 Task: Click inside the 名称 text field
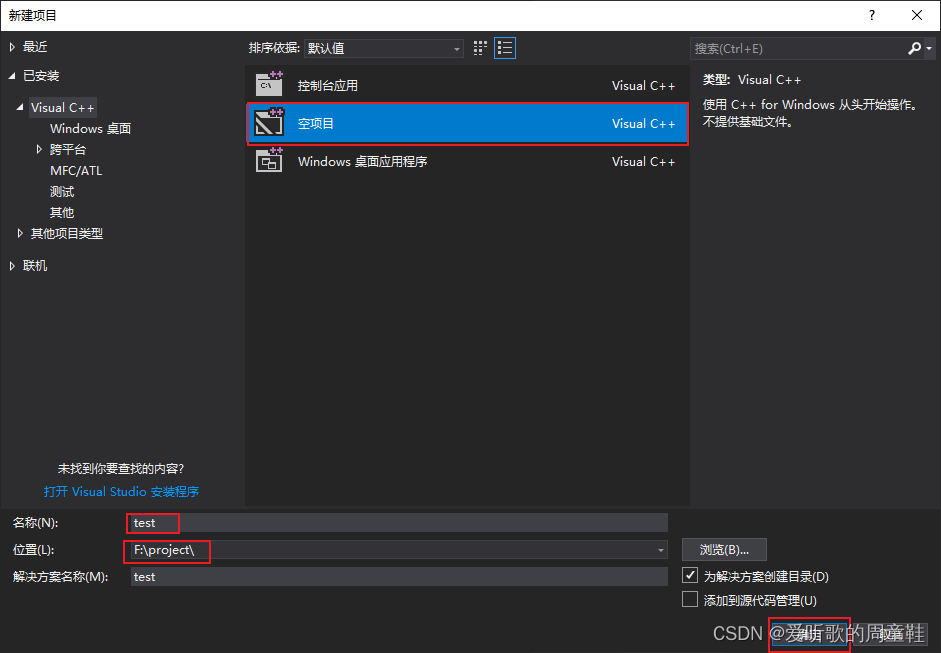click(300, 522)
